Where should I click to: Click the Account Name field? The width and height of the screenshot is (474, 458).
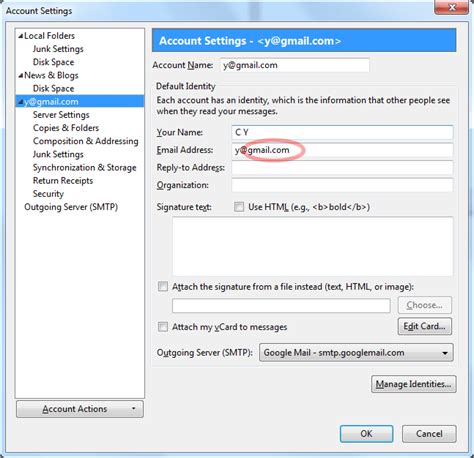tap(295, 65)
